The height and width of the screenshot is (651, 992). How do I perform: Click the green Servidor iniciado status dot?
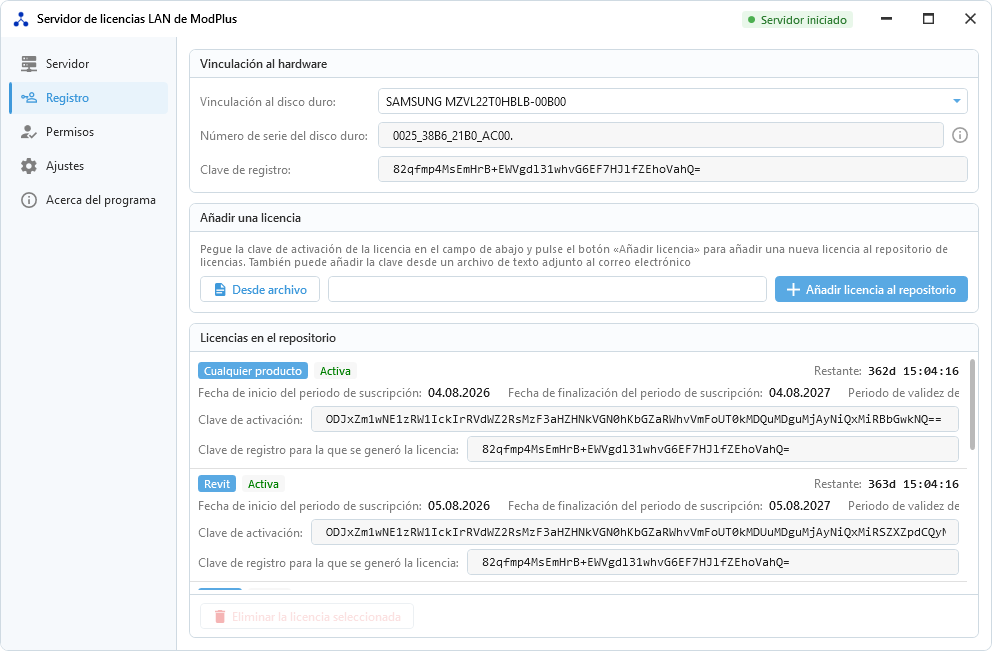pos(752,20)
